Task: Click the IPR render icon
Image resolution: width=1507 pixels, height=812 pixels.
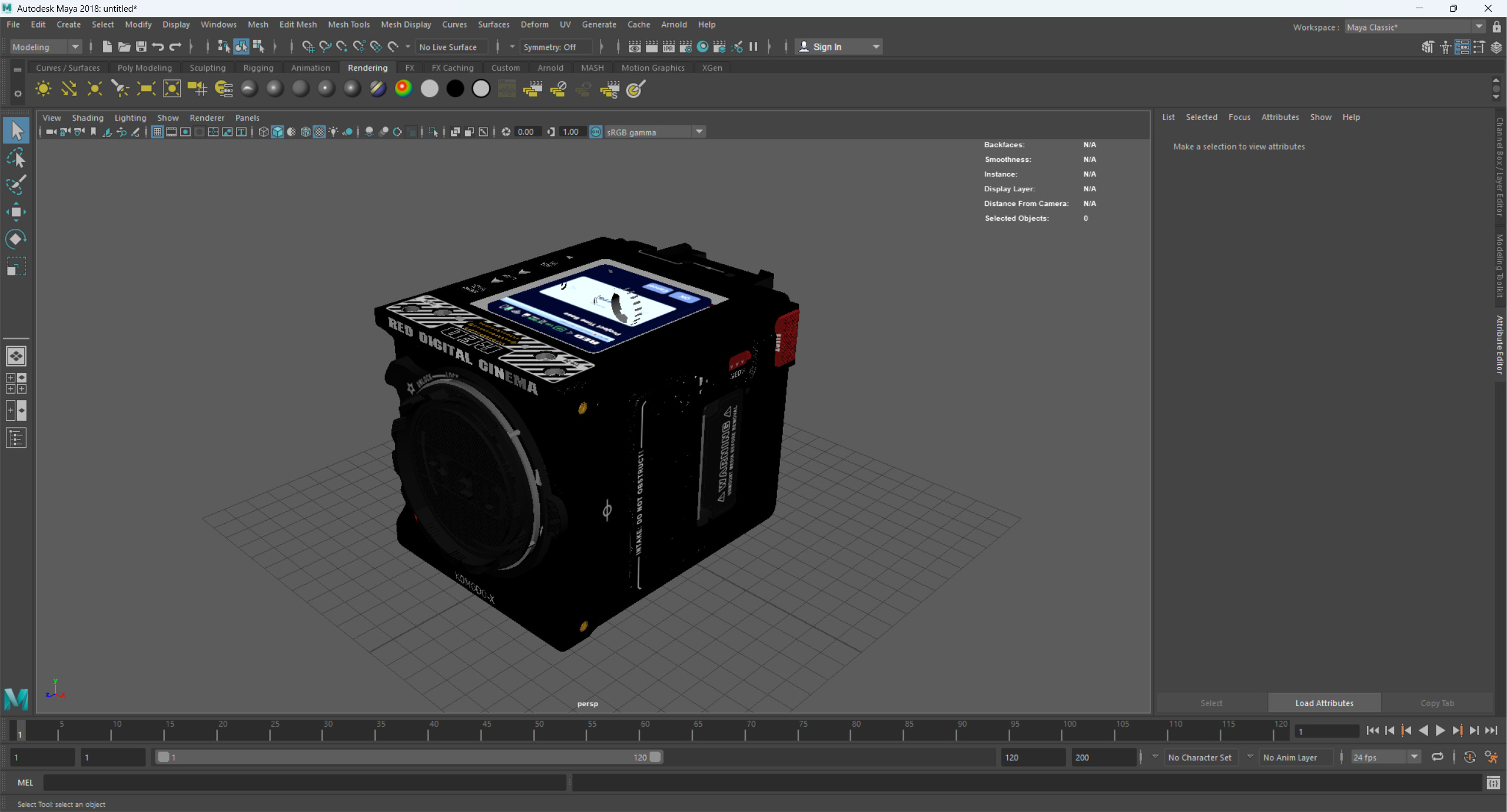Action: click(669, 46)
